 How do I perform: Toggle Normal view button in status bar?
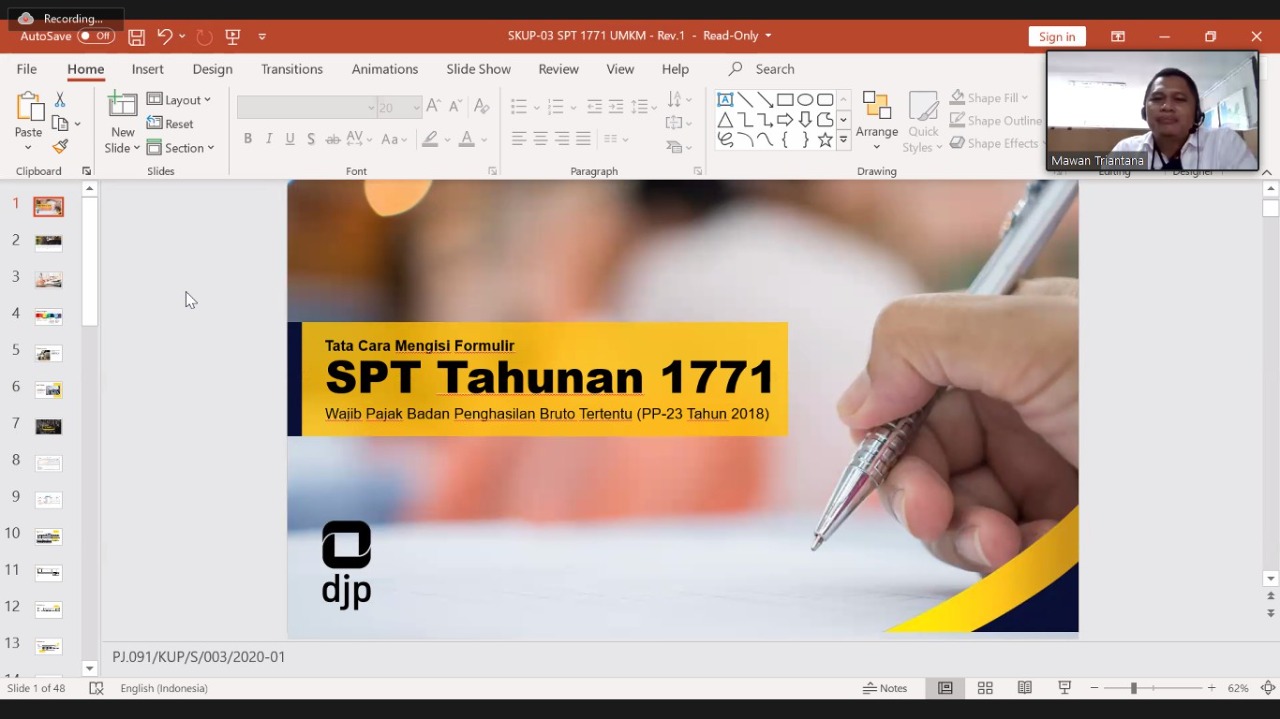(945, 688)
